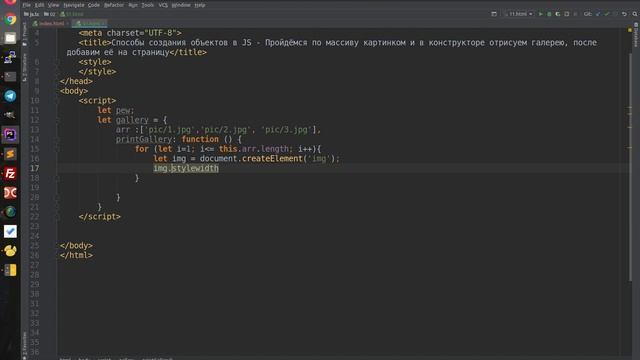This screenshot has width=640, height=360.
Task: Click the green Run button
Action: pos(541,14)
